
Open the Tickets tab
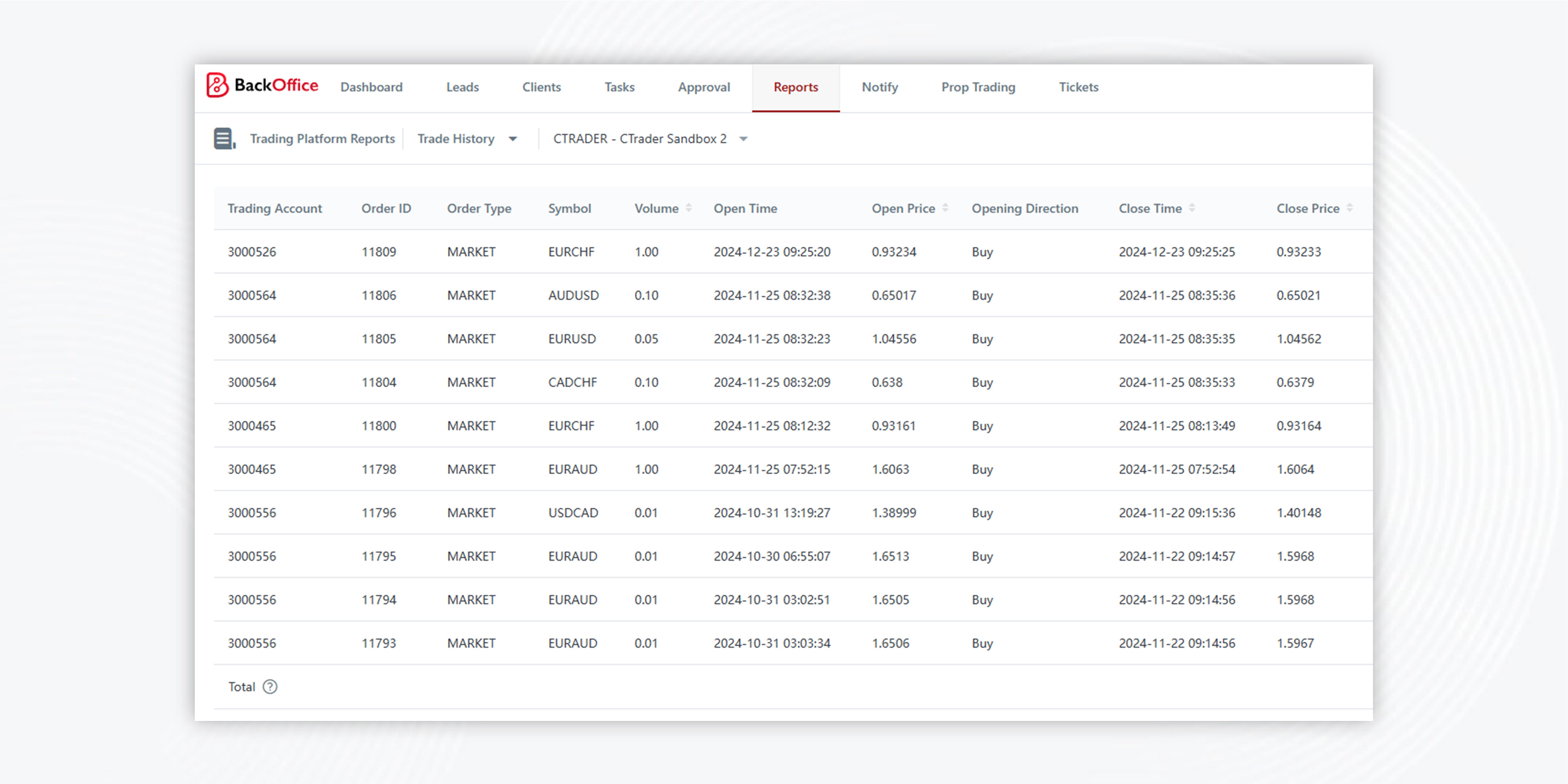[x=1079, y=87]
